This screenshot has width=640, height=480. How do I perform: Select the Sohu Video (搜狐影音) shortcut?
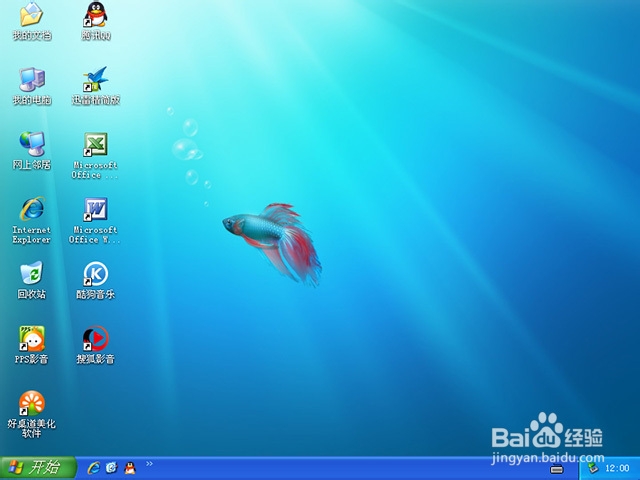point(96,345)
